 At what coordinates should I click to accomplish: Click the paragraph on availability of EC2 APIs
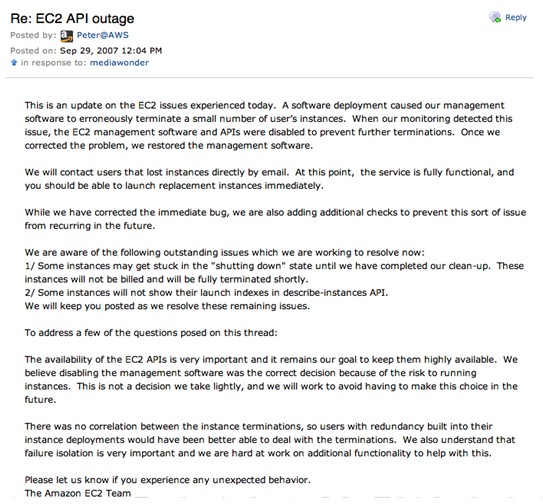[x=271, y=379]
